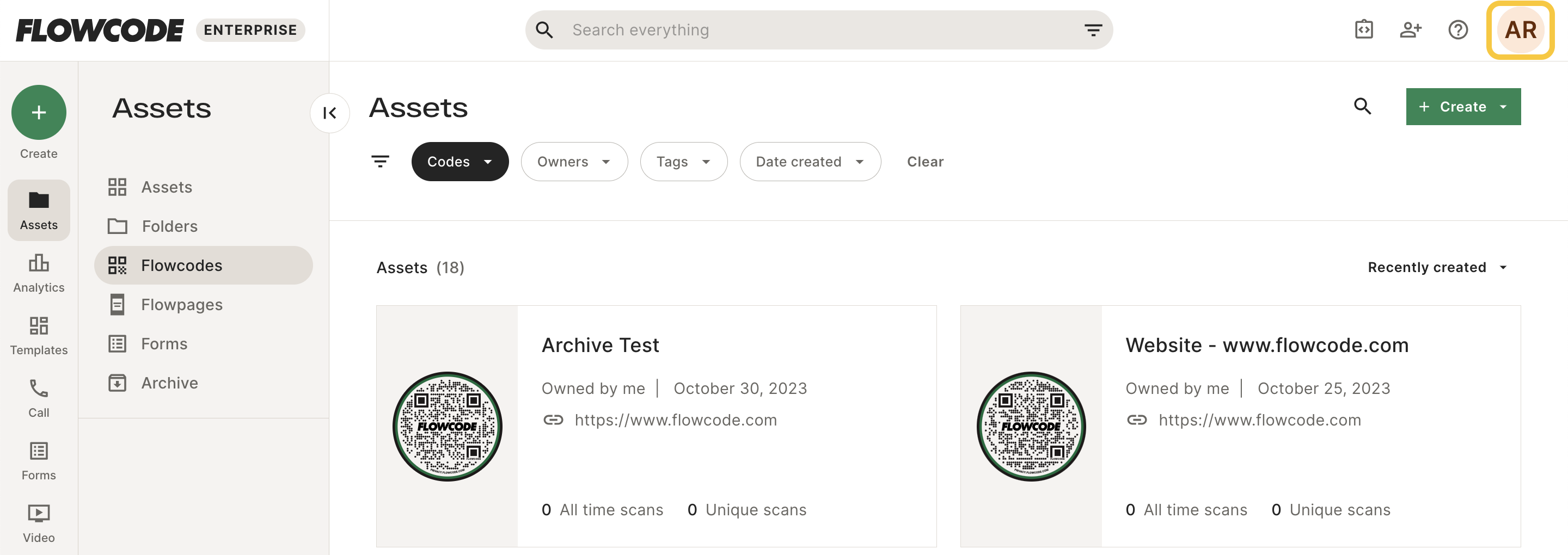Click October 30, 2023 date text
Screen dimensions: 1568x555
(x=740, y=388)
